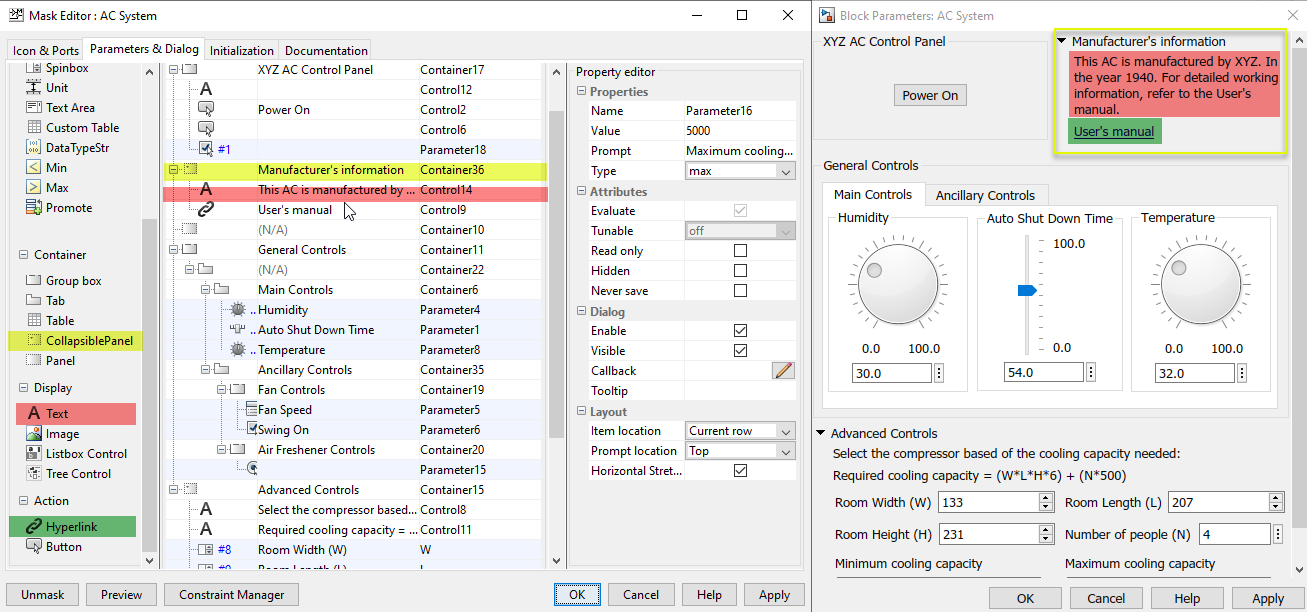Collapse the Advanced Controls panel
1307x612 pixels.
tap(821, 433)
